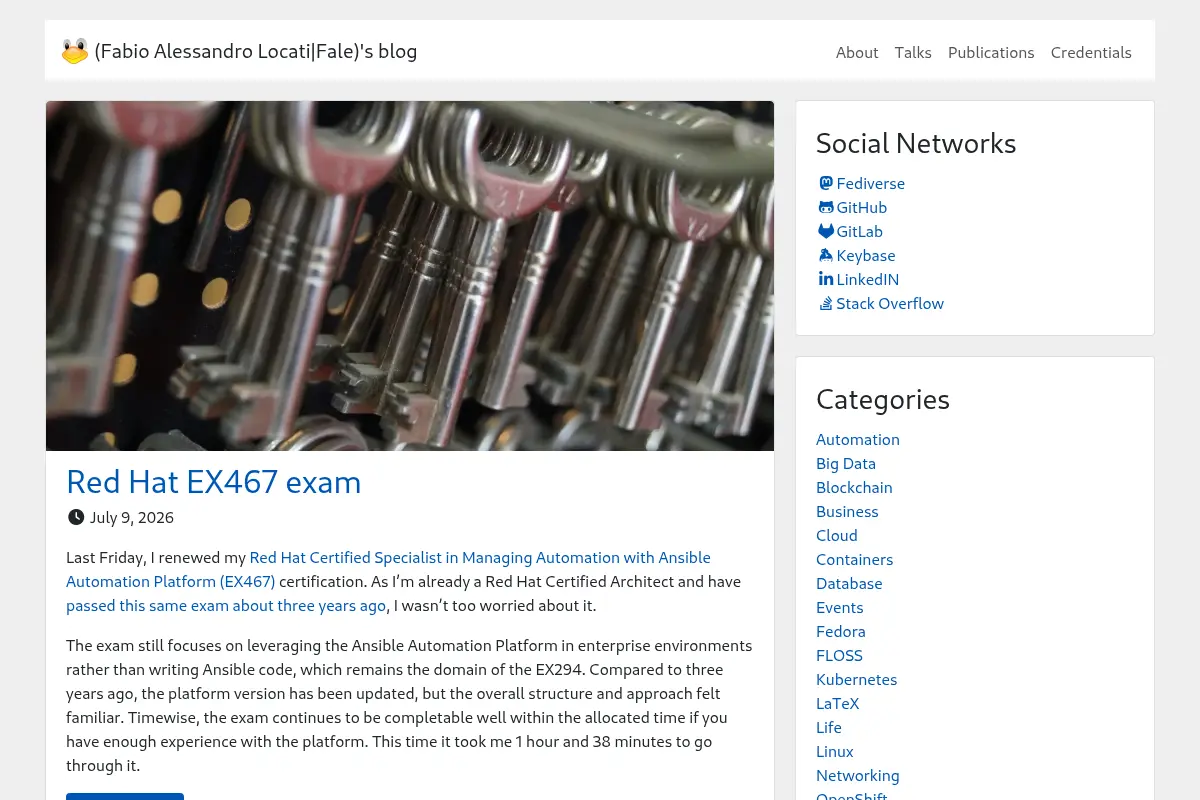This screenshot has height=800, width=1200.
Task: Browse the Kubernetes category
Action: 857,679
